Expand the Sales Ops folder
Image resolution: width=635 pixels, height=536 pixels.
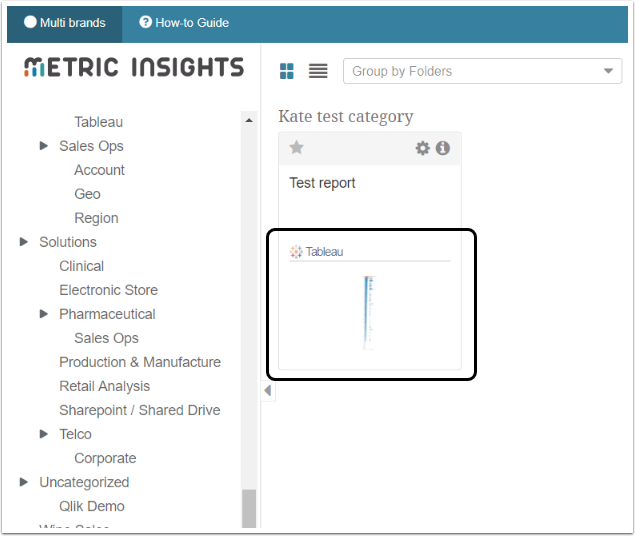(x=44, y=146)
